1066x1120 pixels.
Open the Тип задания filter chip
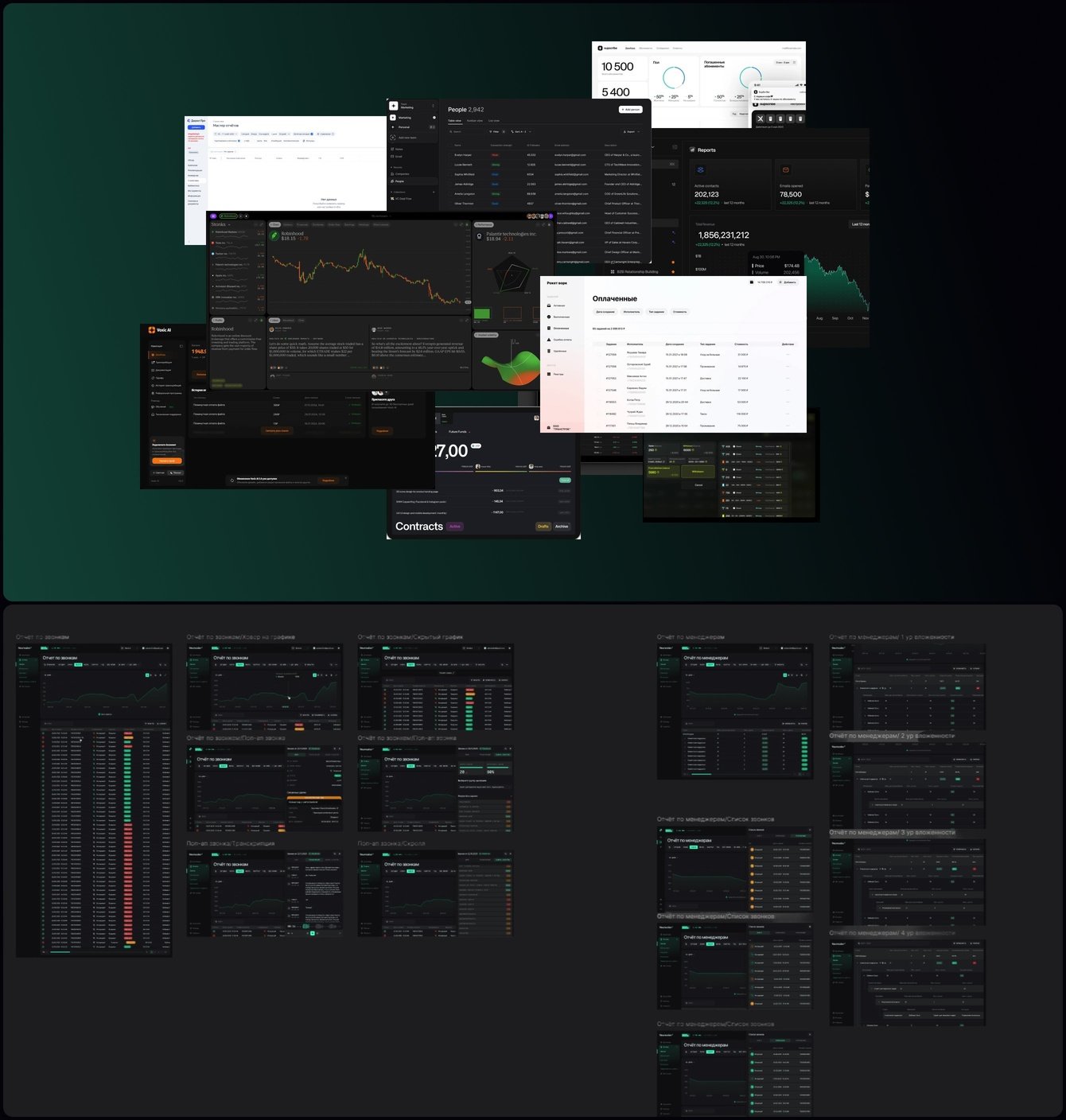pyautogui.click(x=656, y=312)
